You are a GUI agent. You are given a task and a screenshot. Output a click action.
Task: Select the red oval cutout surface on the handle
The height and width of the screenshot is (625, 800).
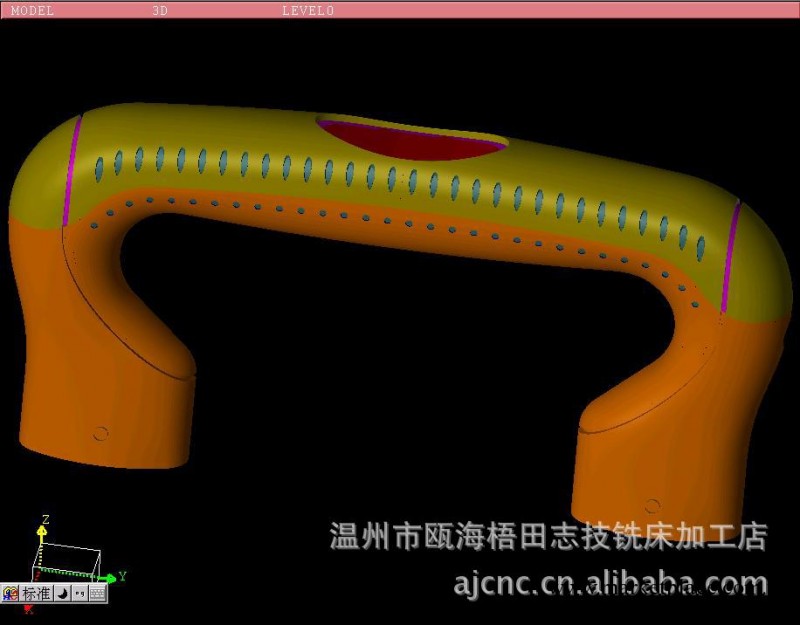click(x=410, y=139)
